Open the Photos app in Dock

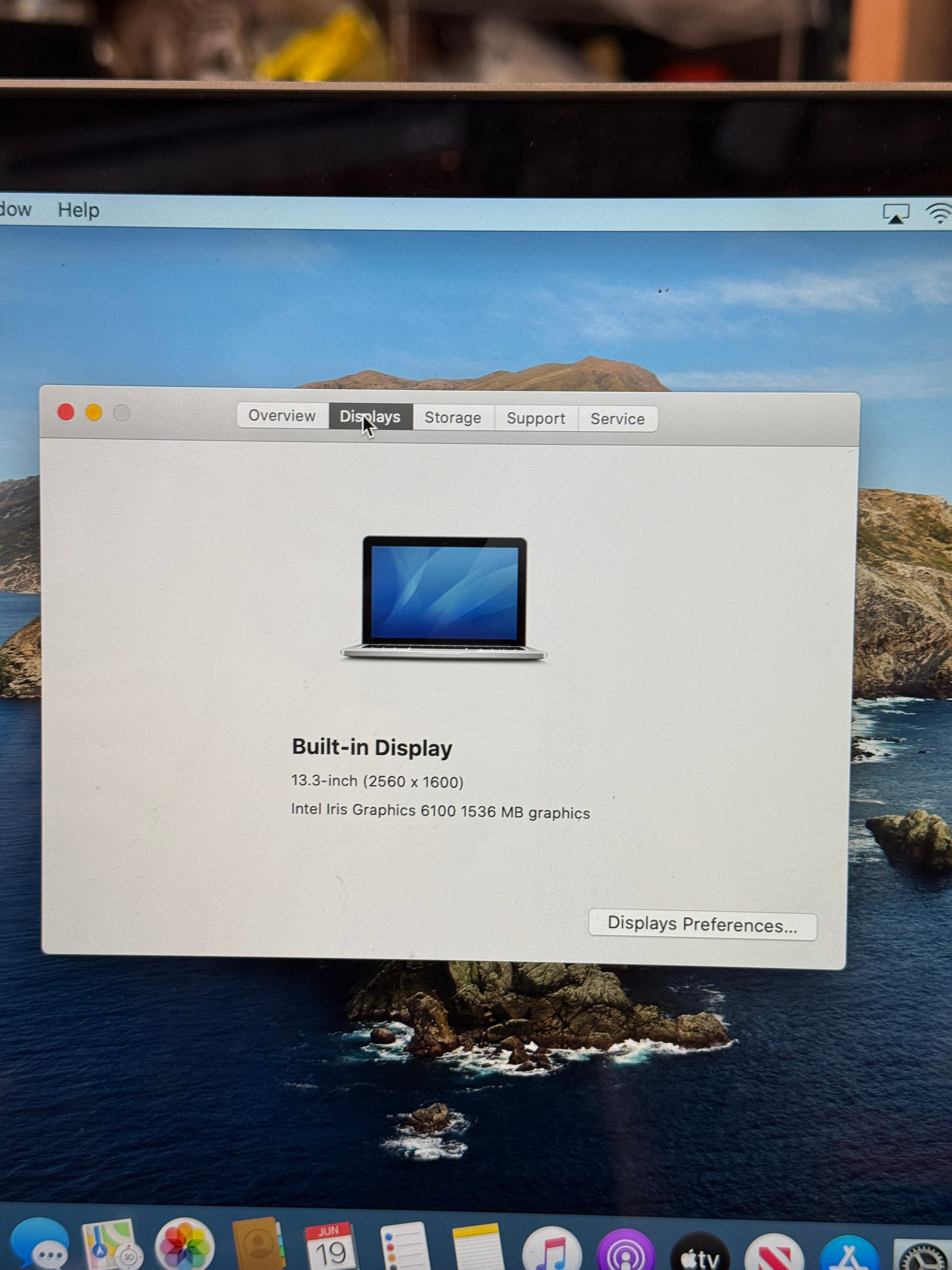coord(185,1245)
